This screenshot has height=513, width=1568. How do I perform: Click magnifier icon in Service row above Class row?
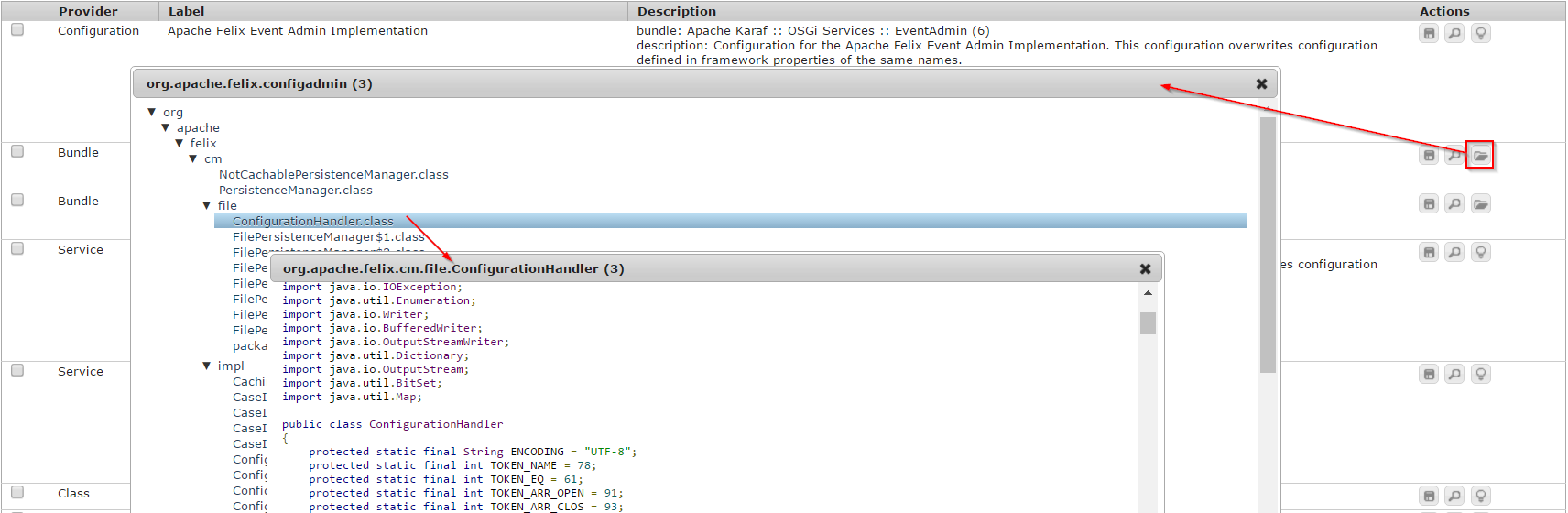tap(1454, 374)
